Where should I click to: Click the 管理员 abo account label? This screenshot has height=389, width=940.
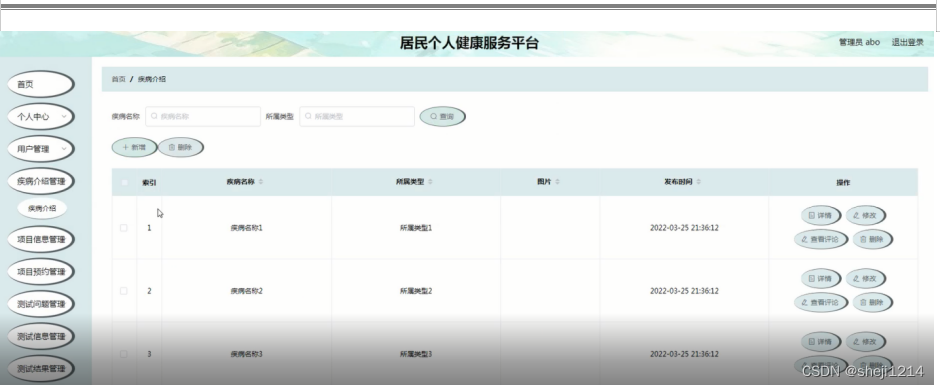pyautogui.click(x=859, y=42)
